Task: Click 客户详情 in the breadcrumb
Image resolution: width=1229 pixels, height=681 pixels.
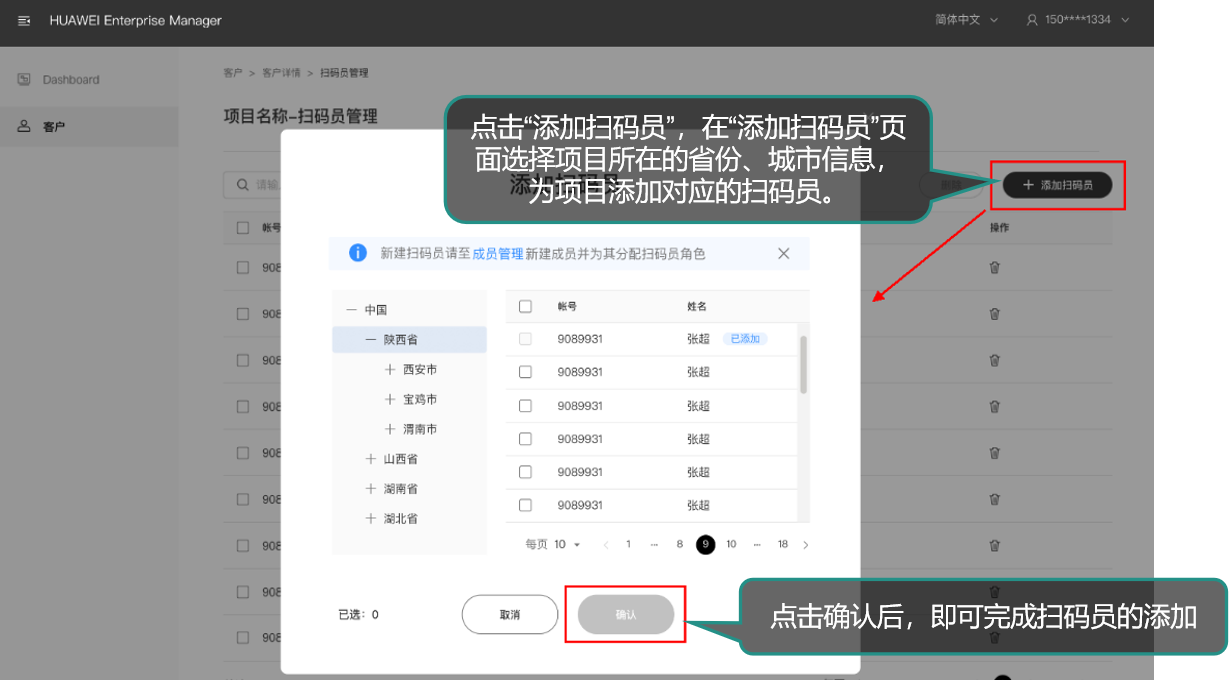Action: (x=281, y=73)
